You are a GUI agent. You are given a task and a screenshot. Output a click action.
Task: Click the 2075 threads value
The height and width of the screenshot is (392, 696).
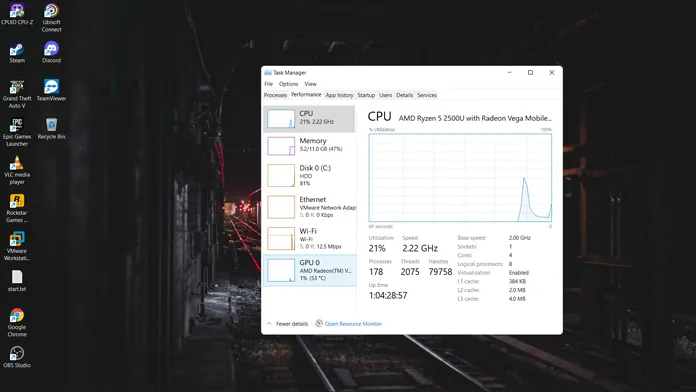410,272
